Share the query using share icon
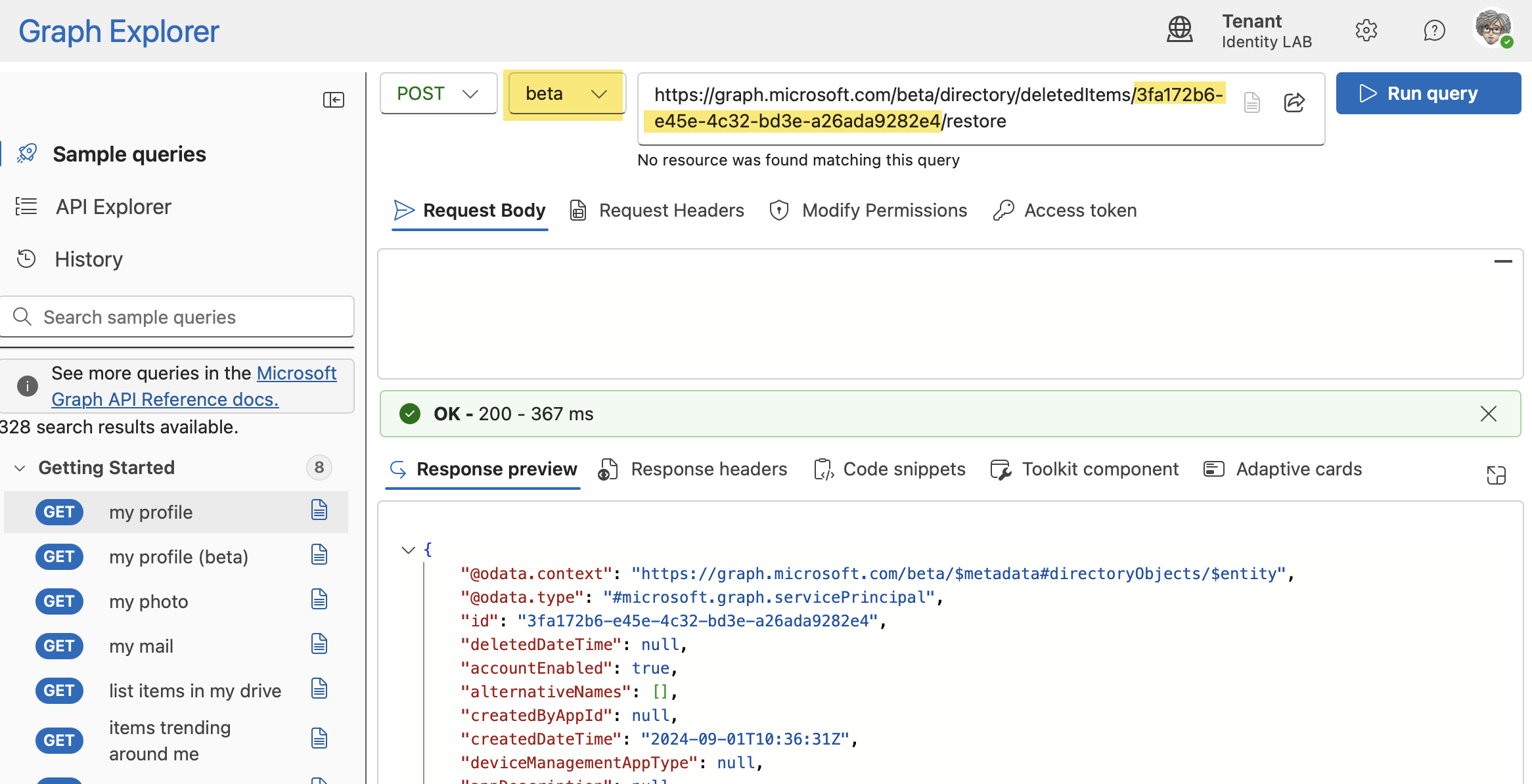 (1294, 102)
